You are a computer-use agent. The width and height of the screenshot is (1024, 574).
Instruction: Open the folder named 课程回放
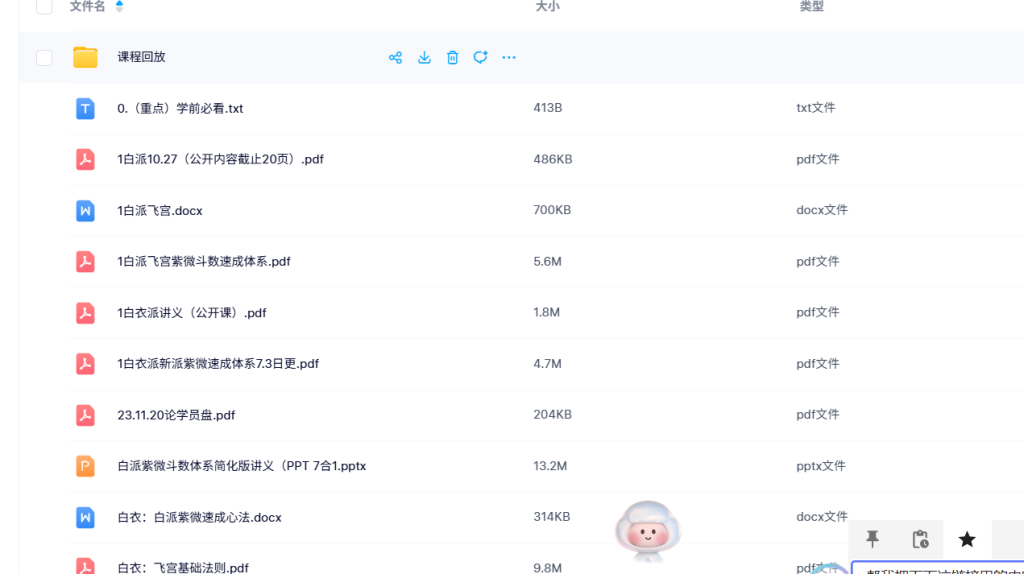tap(142, 57)
